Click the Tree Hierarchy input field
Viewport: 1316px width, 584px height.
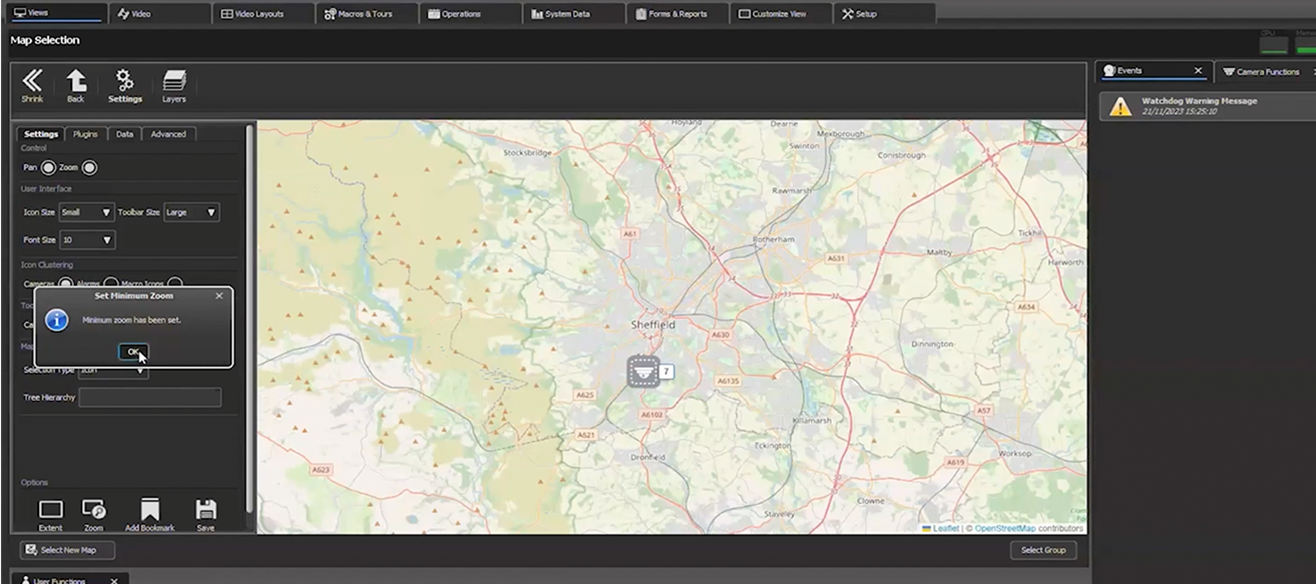pyautogui.click(x=150, y=398)
